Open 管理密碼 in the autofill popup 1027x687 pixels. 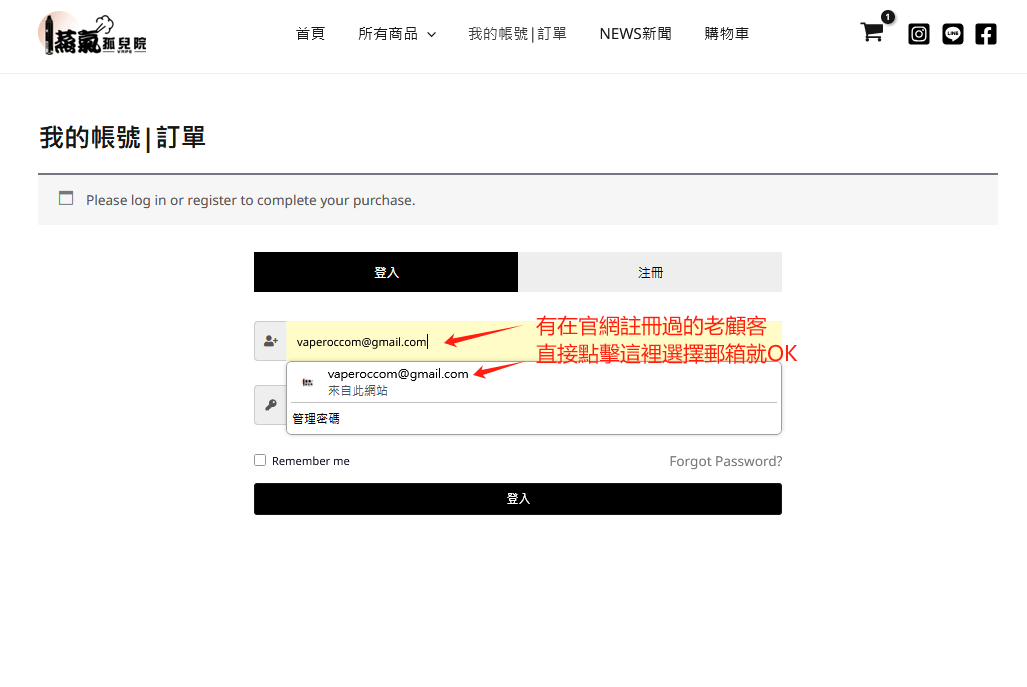[x=316, y=418]
